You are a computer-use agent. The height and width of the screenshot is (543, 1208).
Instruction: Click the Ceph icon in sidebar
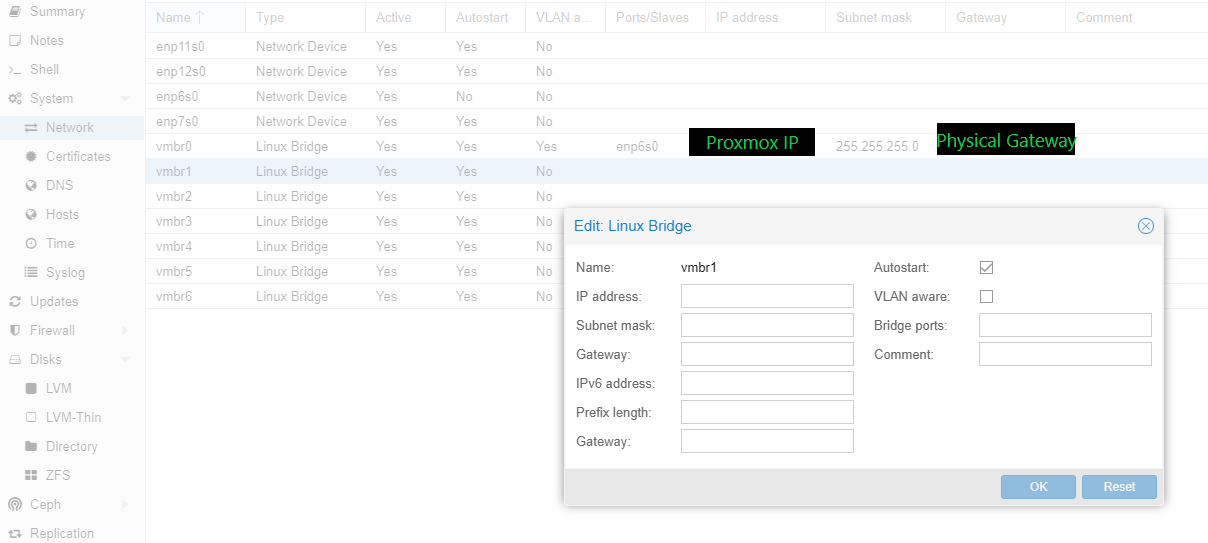[14, 505]
